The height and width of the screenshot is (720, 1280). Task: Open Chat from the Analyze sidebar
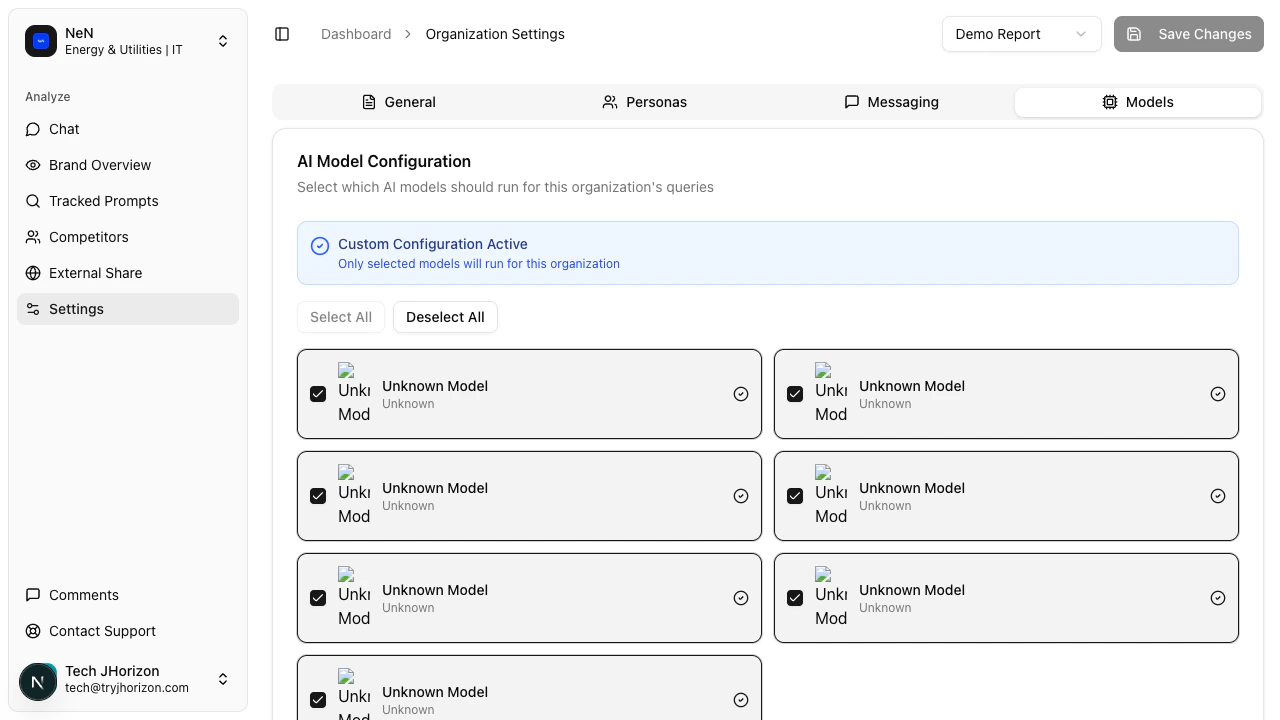[63, 129]
